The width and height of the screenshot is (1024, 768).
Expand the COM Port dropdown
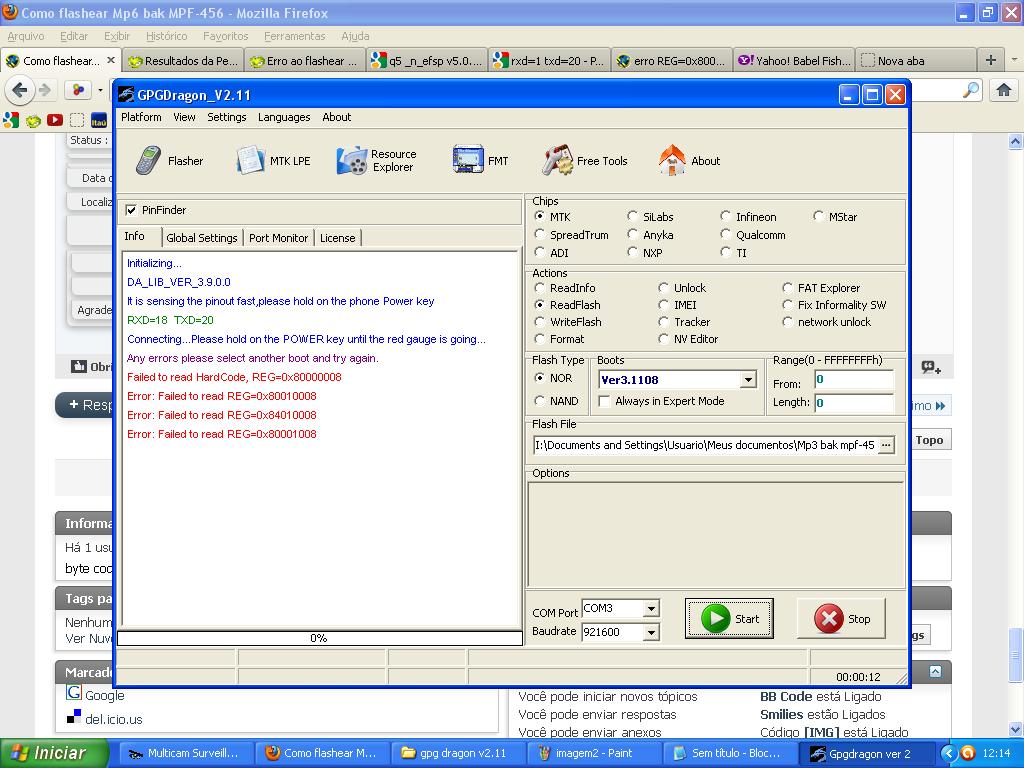[651, 609]
